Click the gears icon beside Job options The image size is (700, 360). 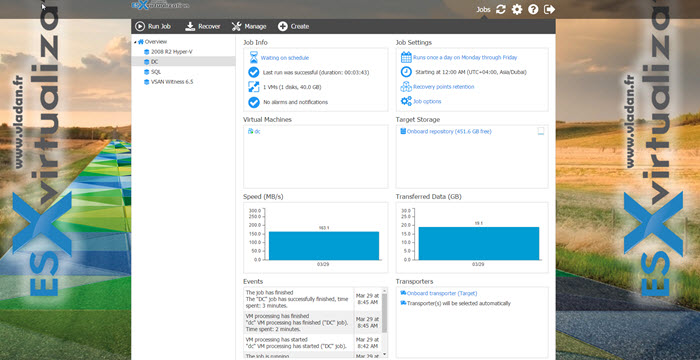click(x=406, y=101)
